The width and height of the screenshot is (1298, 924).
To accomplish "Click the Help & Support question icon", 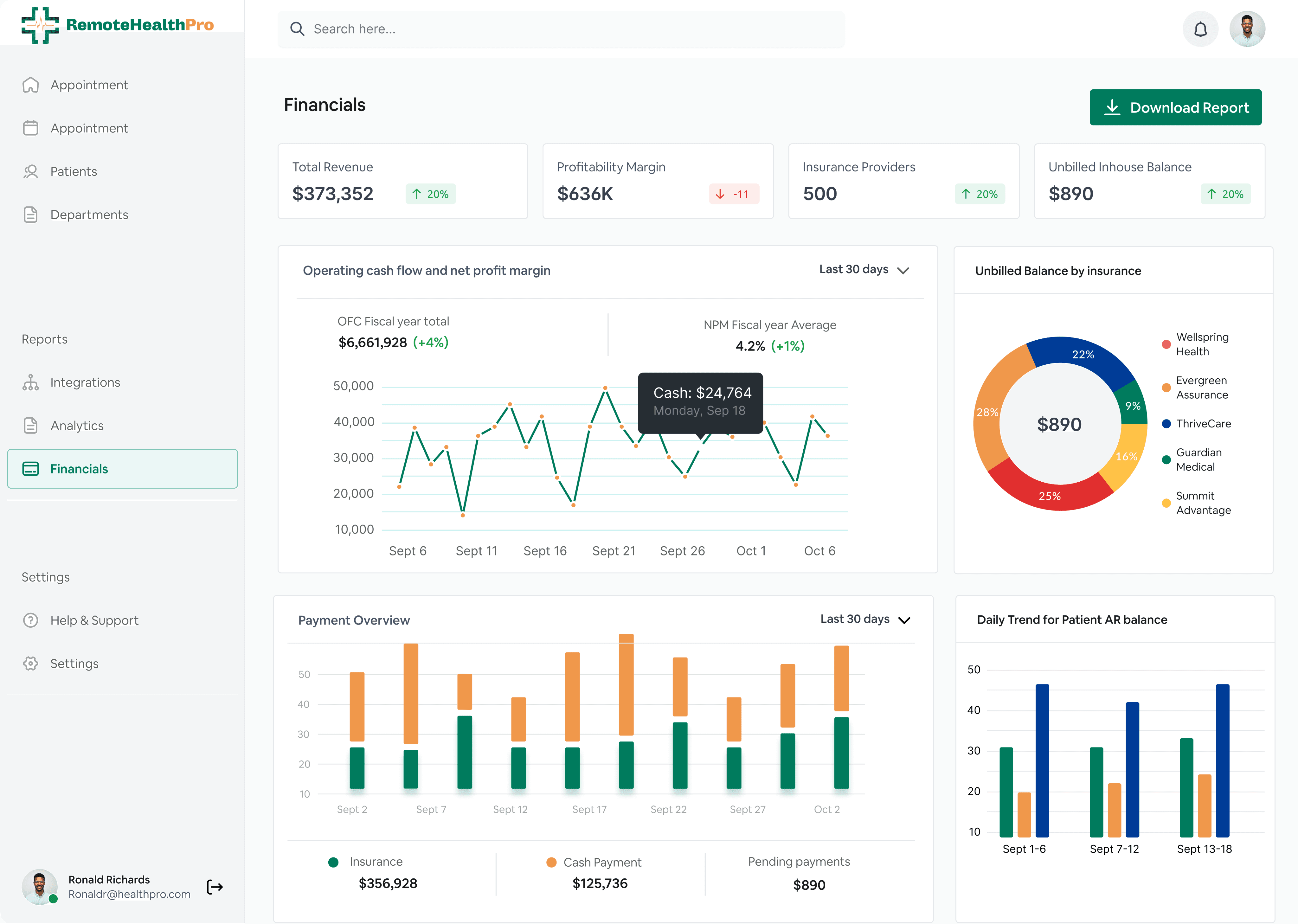I will (31, 620).
